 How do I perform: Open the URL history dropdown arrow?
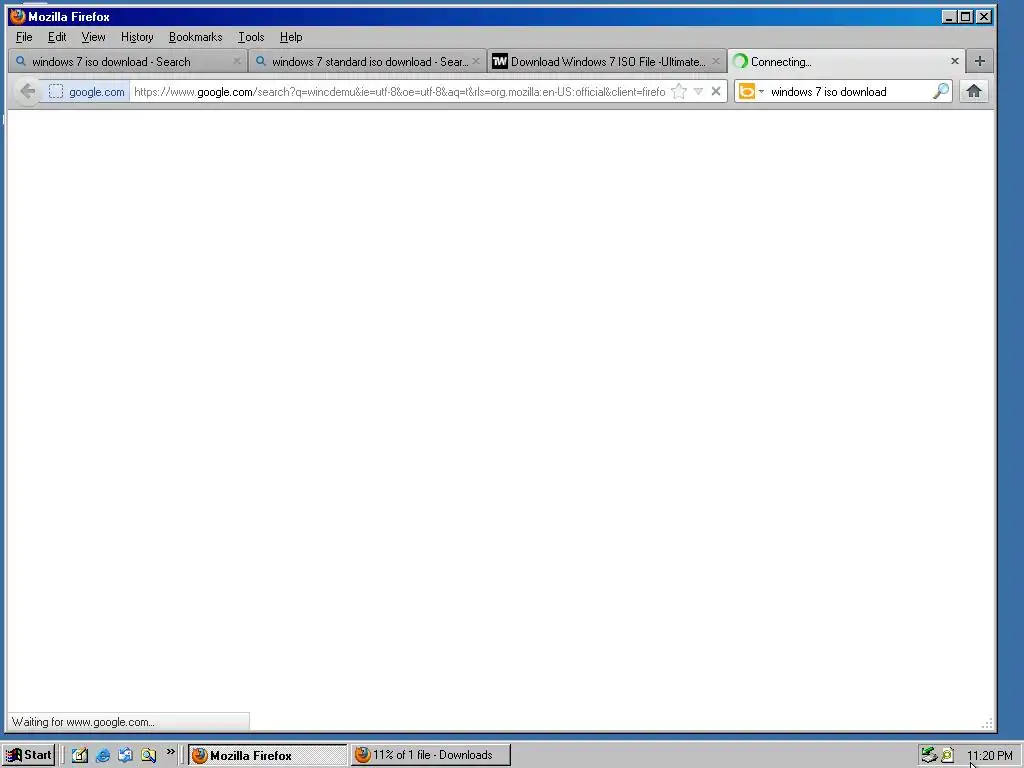(698, 91)
